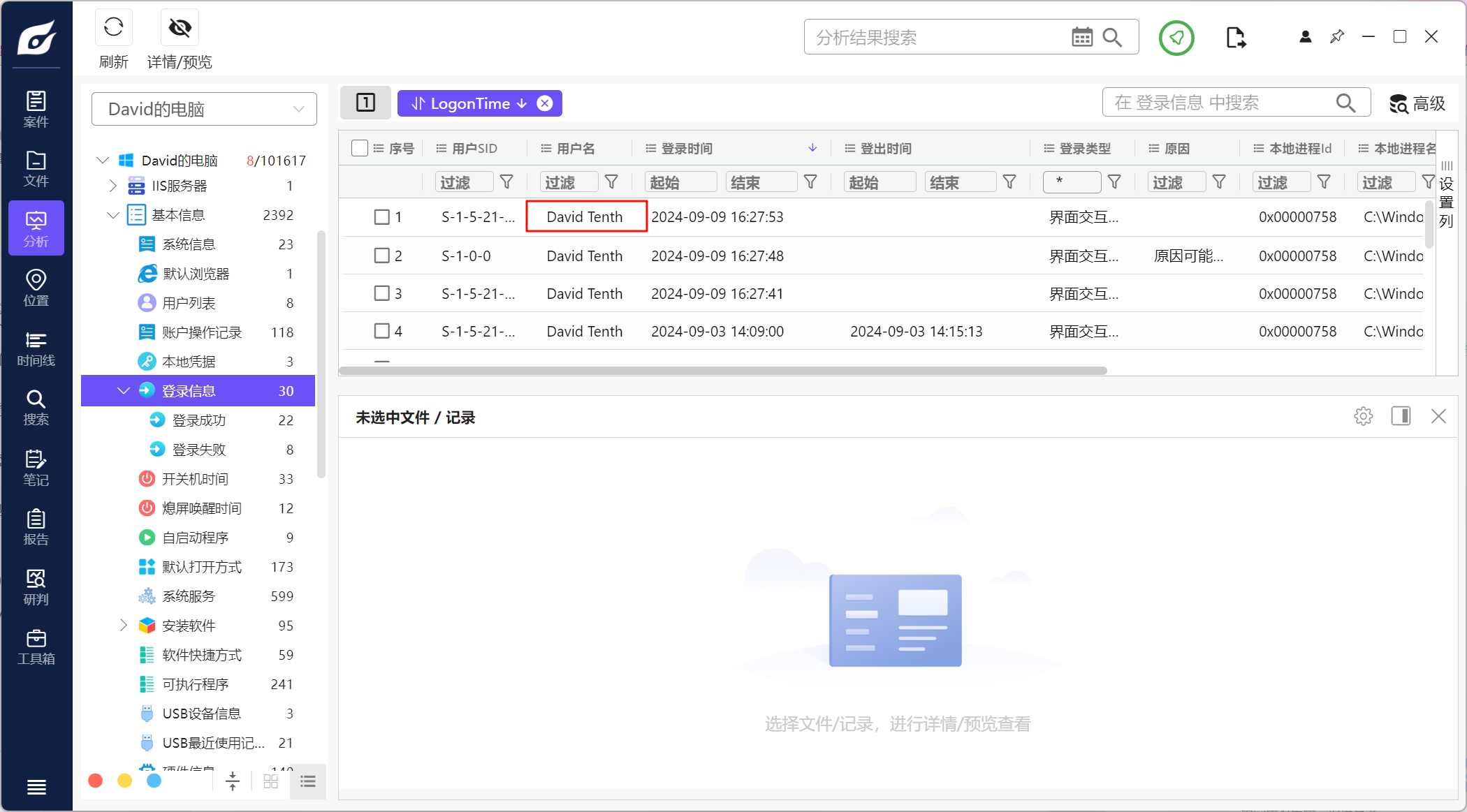This screenshot has width=1467, height=812.
Task: Click the red color tag dot
Action: [x=96, y=781]
